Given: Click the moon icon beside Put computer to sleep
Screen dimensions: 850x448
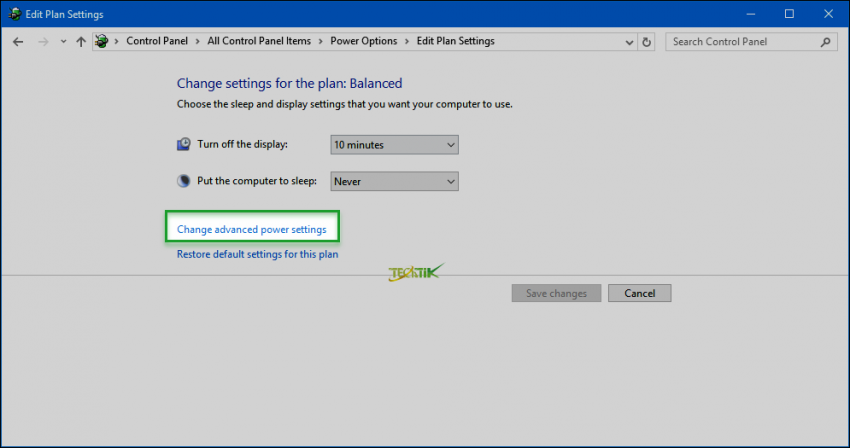Looking at the screenshot, I should 184,181.
